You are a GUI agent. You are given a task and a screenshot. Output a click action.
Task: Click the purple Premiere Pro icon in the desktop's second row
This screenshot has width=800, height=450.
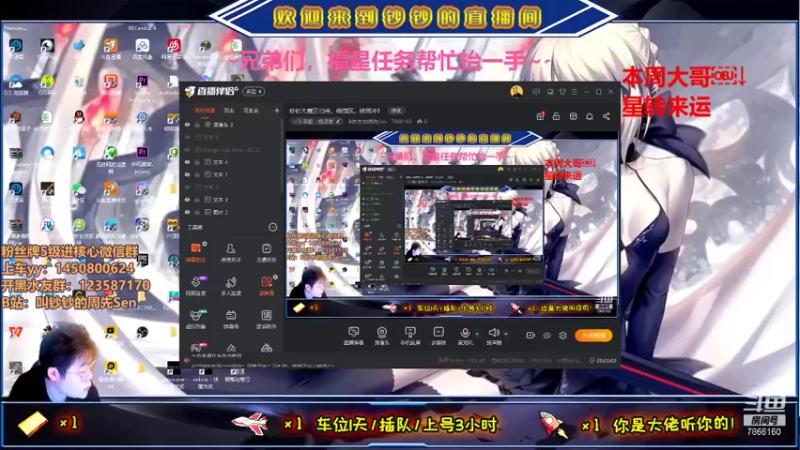(142, 82)
